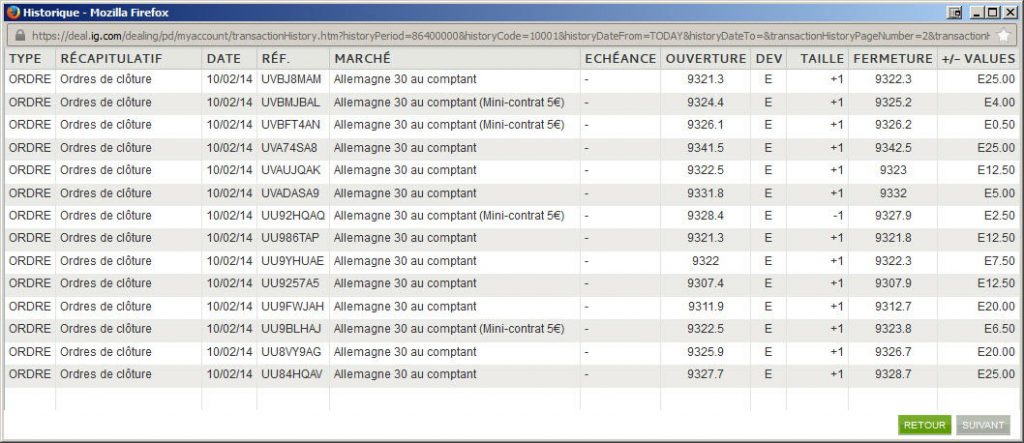Go back with the RETOUR button
The height and width of the screenshot is (443, 1024).
tap(924, 425)
